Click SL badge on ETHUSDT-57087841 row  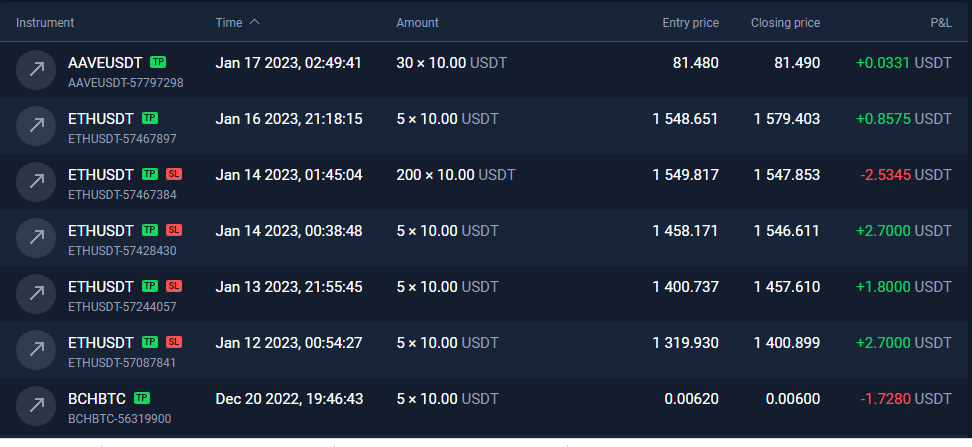174,342
